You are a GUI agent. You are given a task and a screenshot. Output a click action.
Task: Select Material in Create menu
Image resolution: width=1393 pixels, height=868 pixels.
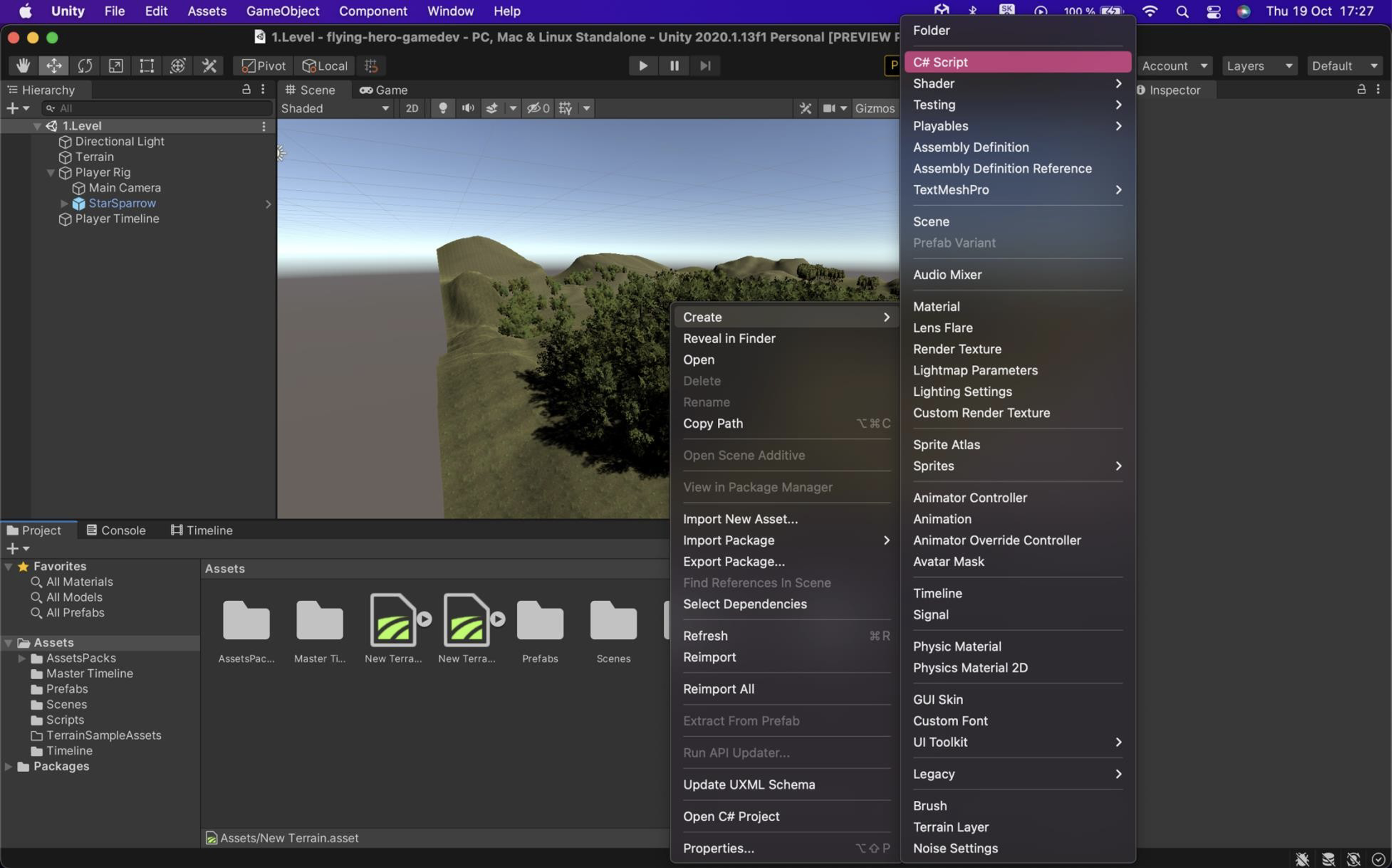1018,306
